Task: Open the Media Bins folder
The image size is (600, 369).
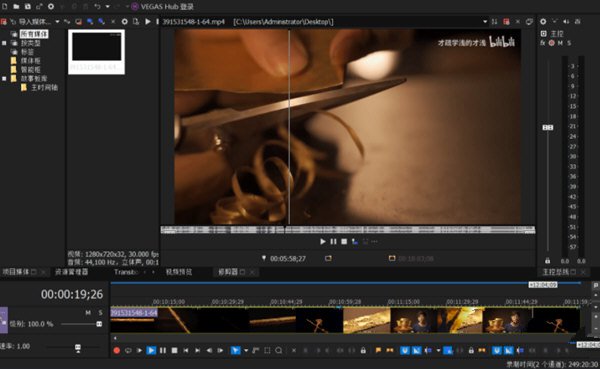Action: point(30,61)
